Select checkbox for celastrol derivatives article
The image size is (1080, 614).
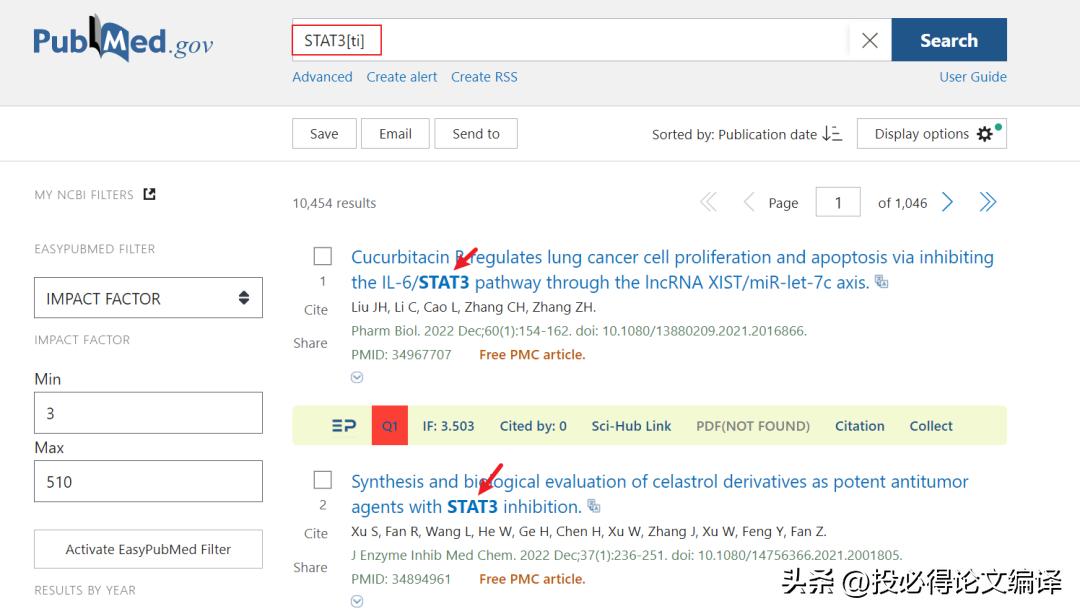(x=322, y=480)
